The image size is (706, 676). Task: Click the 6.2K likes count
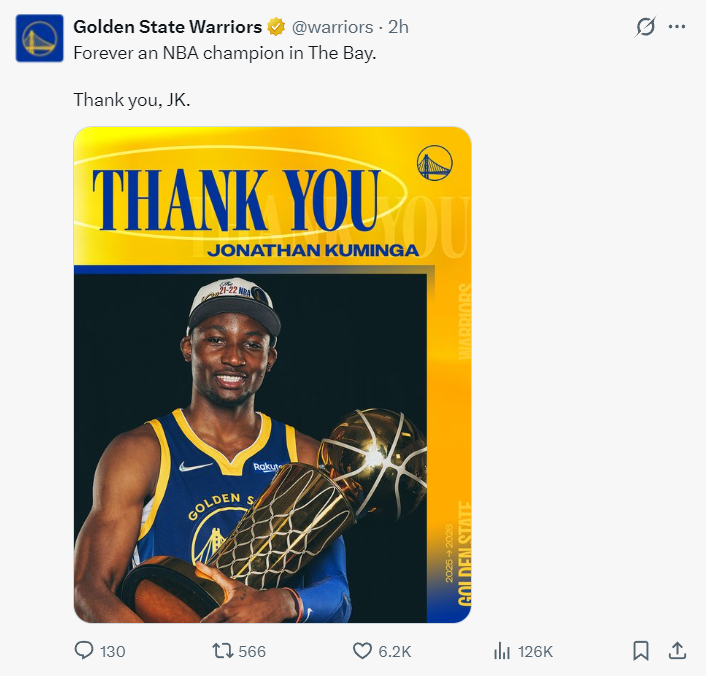coord(395,652)
